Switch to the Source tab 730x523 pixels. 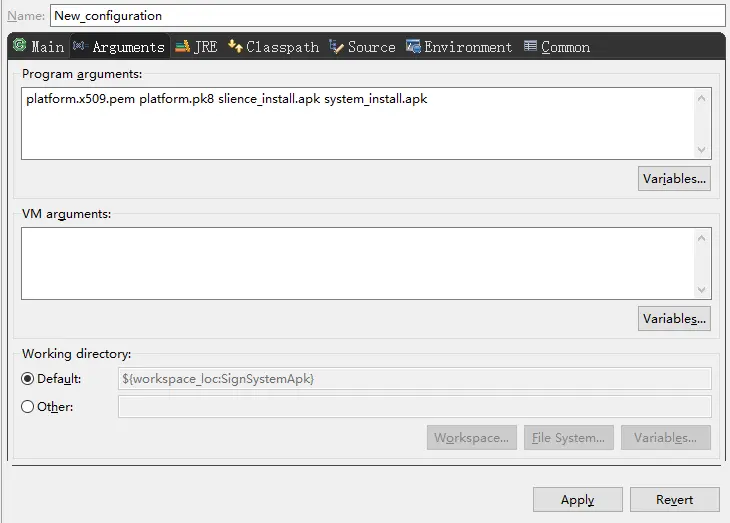[x=363, y=47]
